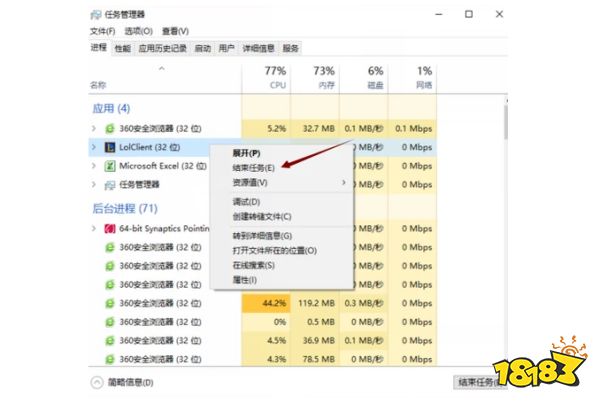Select the 后台进程 (71) group heading

coord(125,209)
